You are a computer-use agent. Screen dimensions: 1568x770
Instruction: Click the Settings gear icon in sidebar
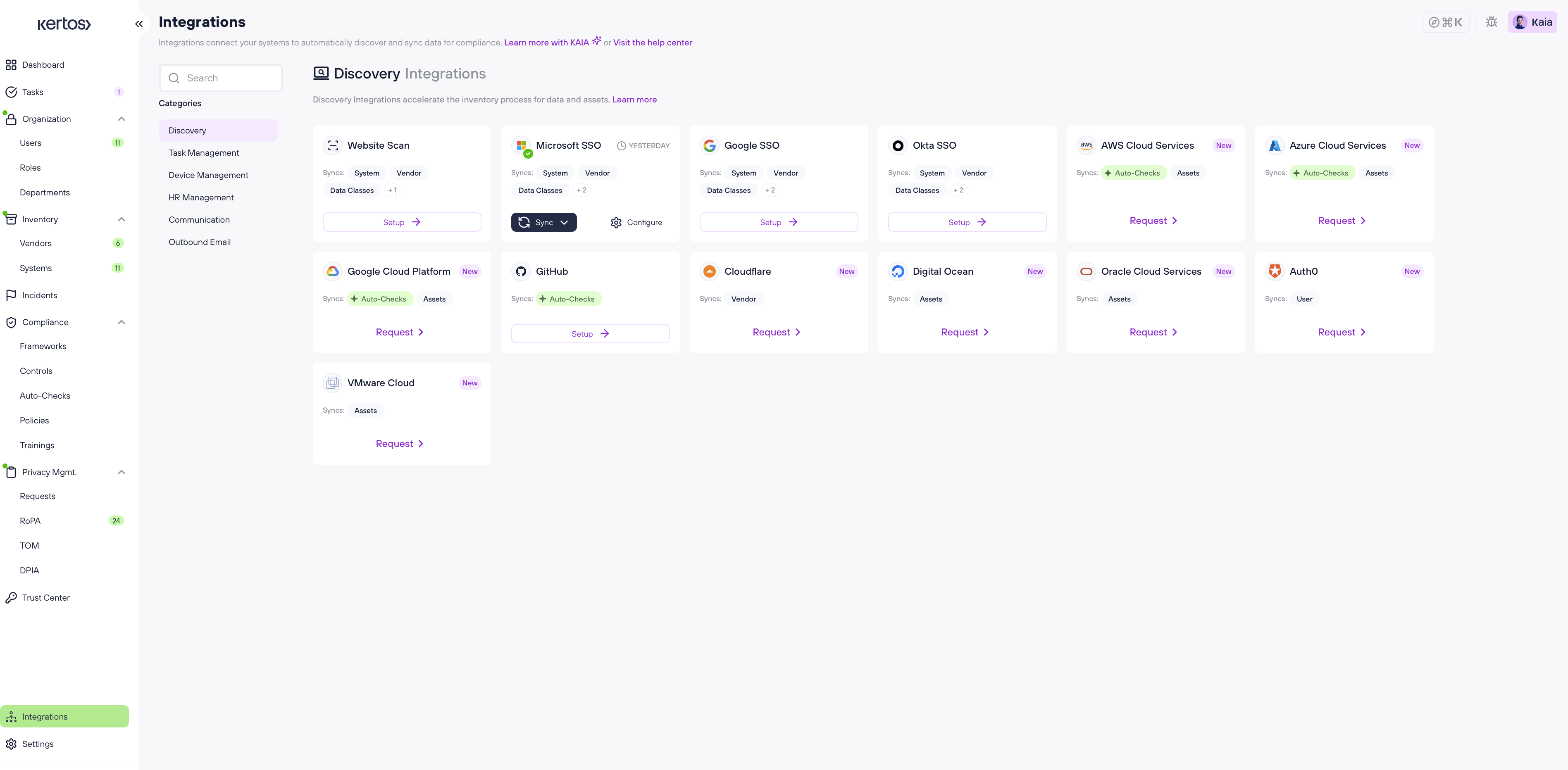11,744
